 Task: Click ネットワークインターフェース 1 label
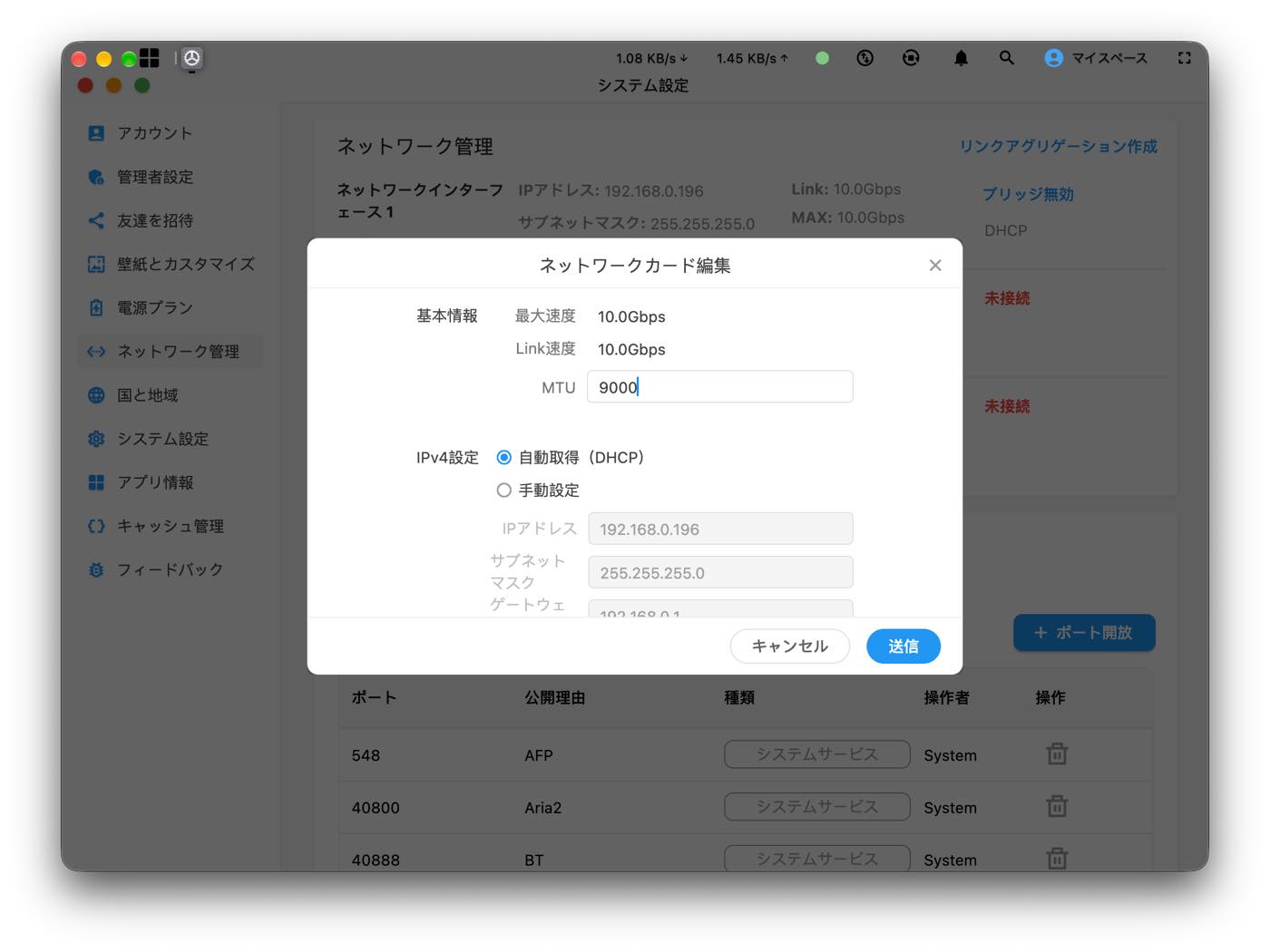(x=419, y=200)
